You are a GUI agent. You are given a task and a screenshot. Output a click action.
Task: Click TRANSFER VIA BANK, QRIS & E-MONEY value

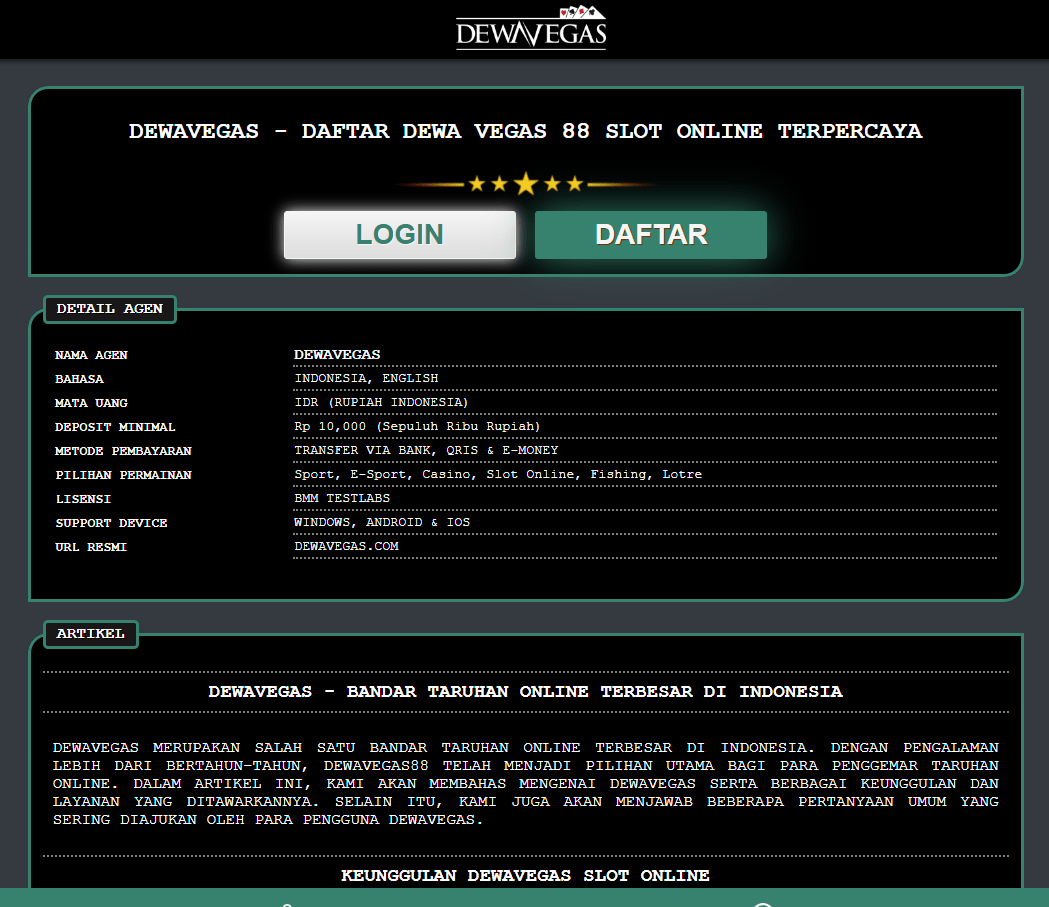[x=426, y=451]
